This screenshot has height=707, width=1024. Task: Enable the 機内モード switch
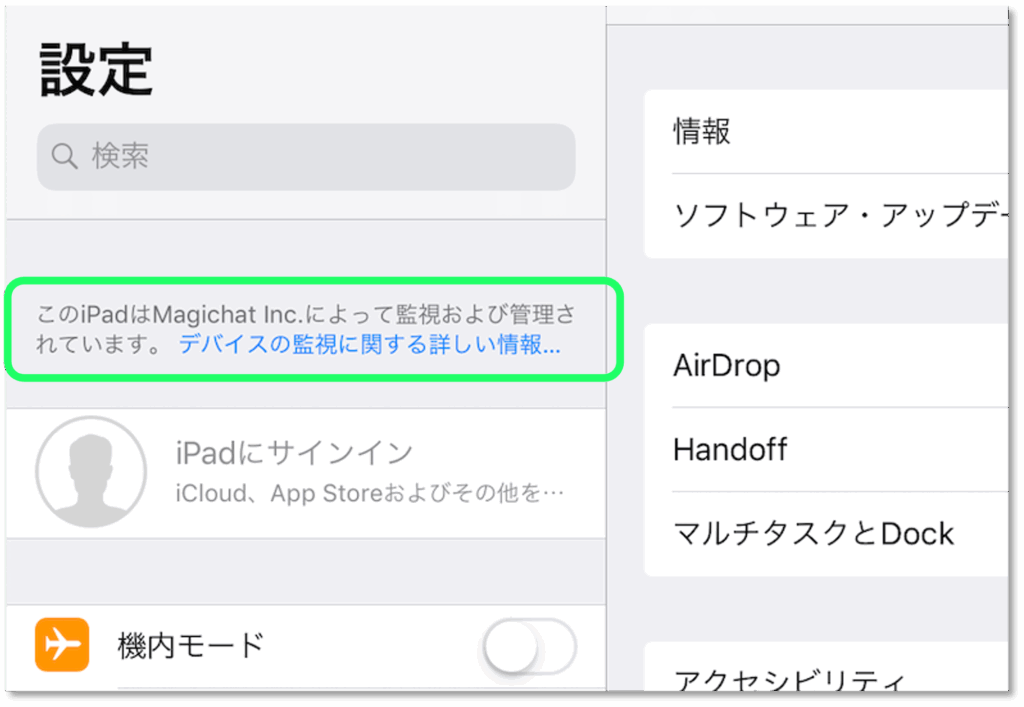(530, 646)
